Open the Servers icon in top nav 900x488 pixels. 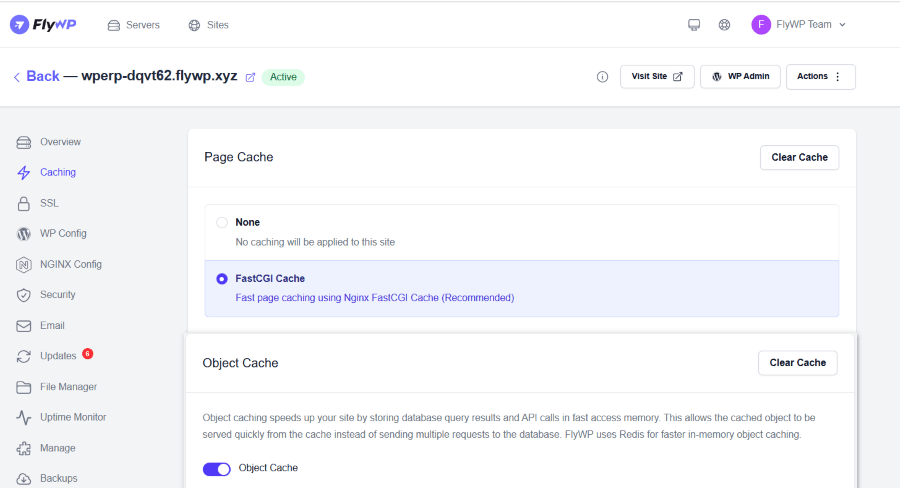tap(114, 25)
